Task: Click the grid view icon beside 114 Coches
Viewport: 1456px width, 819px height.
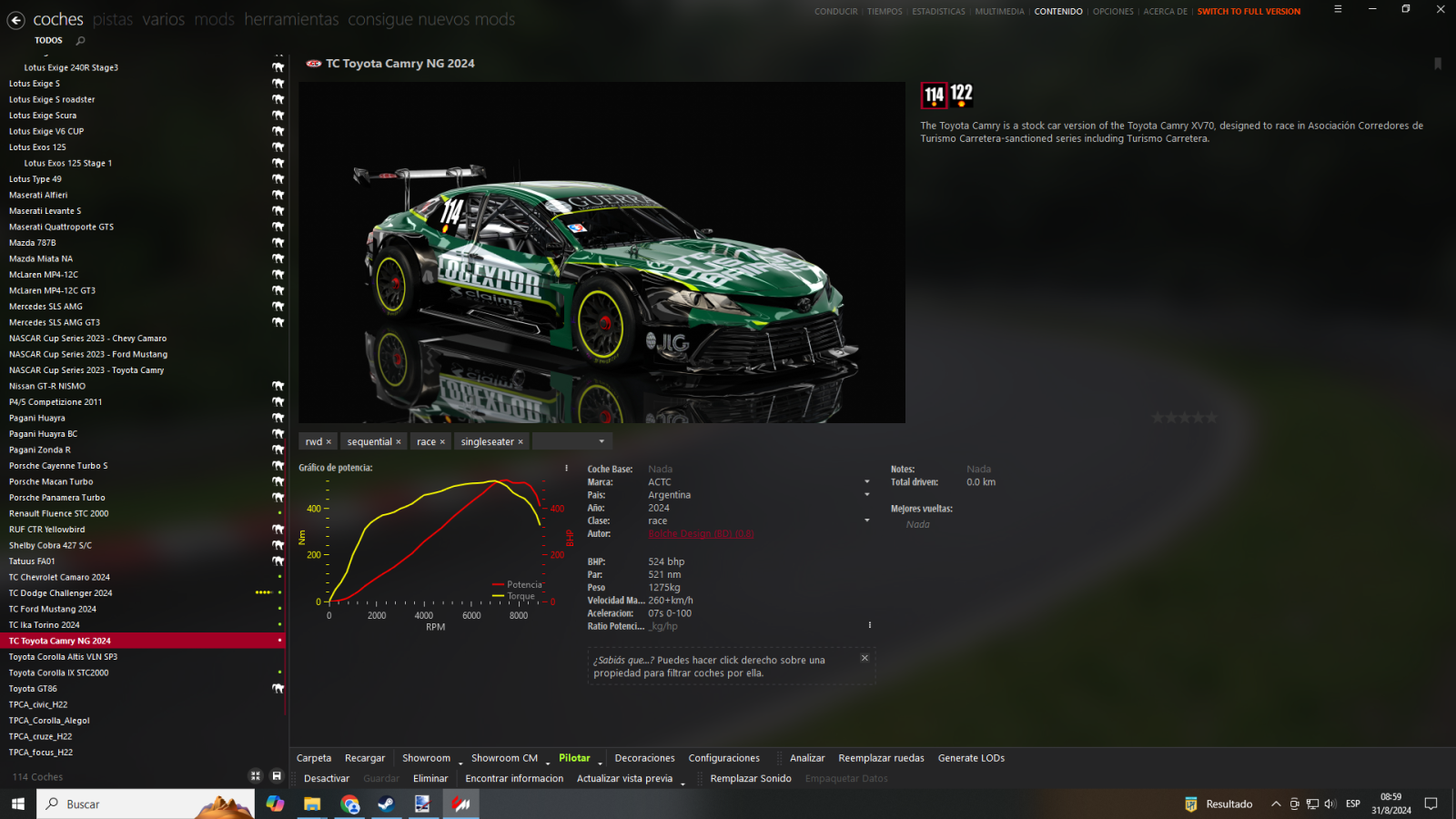Action: (256, 776)
